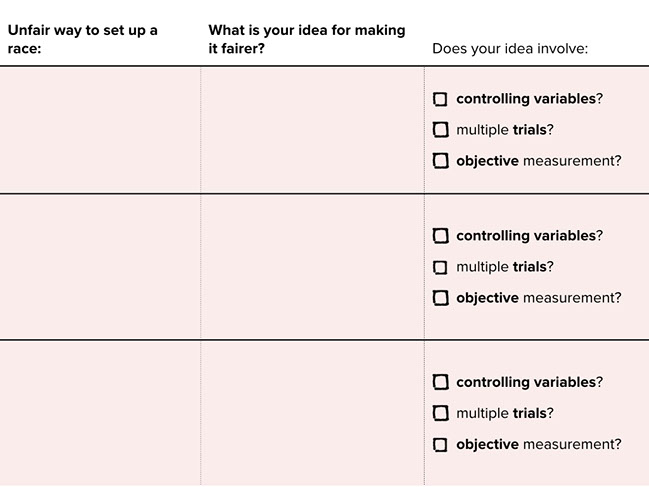The image size is (649, 487).
Task: Click the 'multiple trials?' label in second row
Action: (x=505, y=267)
